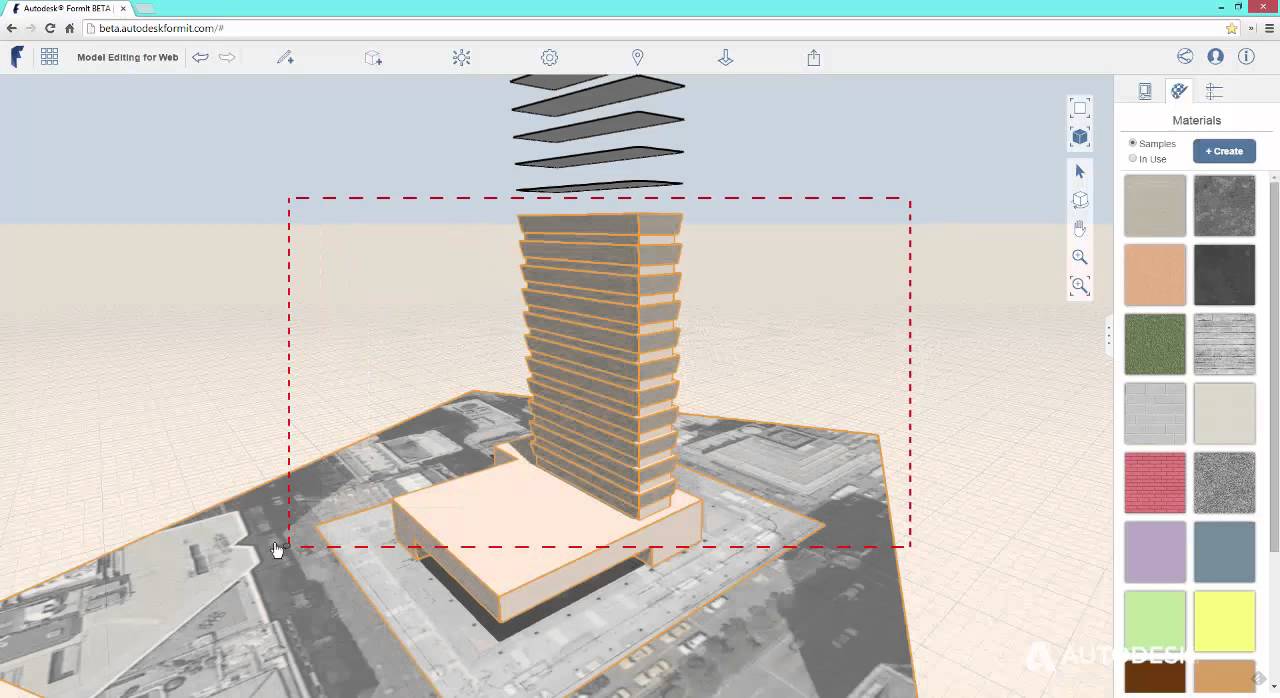Click the FormIt app logo
The height and width of the screenshot is (698, 1280).
(x=16, y=57)
